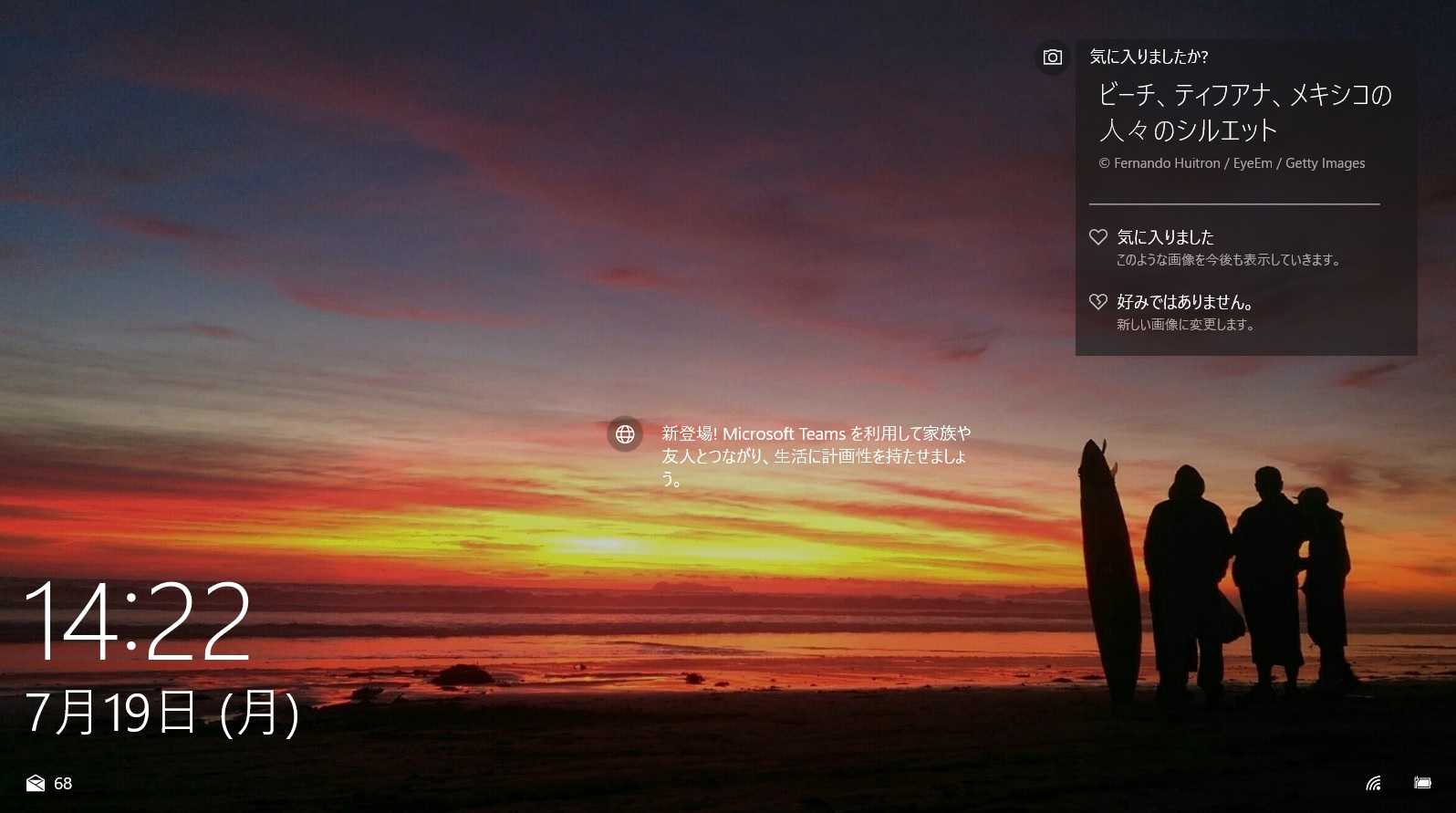Click the Spotlight camera icon

1052,57
